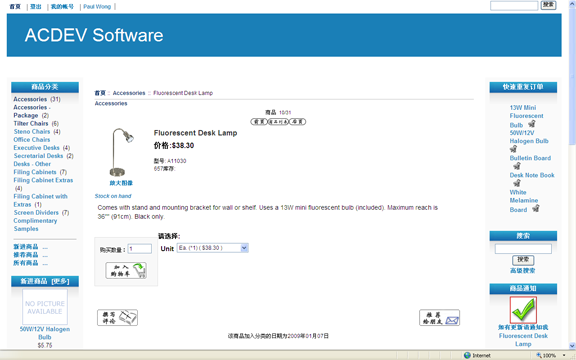Click cart icon below Desk Note Book
The image size is (576, 360).
pos(517,183)
